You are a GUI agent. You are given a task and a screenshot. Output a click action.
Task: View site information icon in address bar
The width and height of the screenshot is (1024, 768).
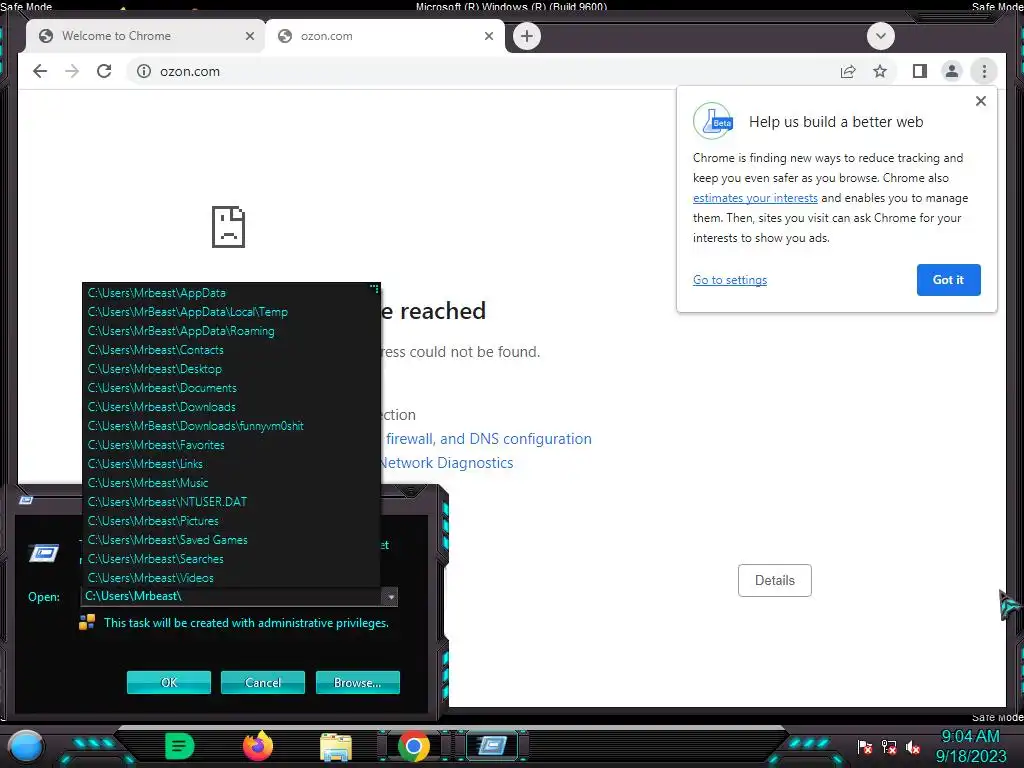point(144,71)
